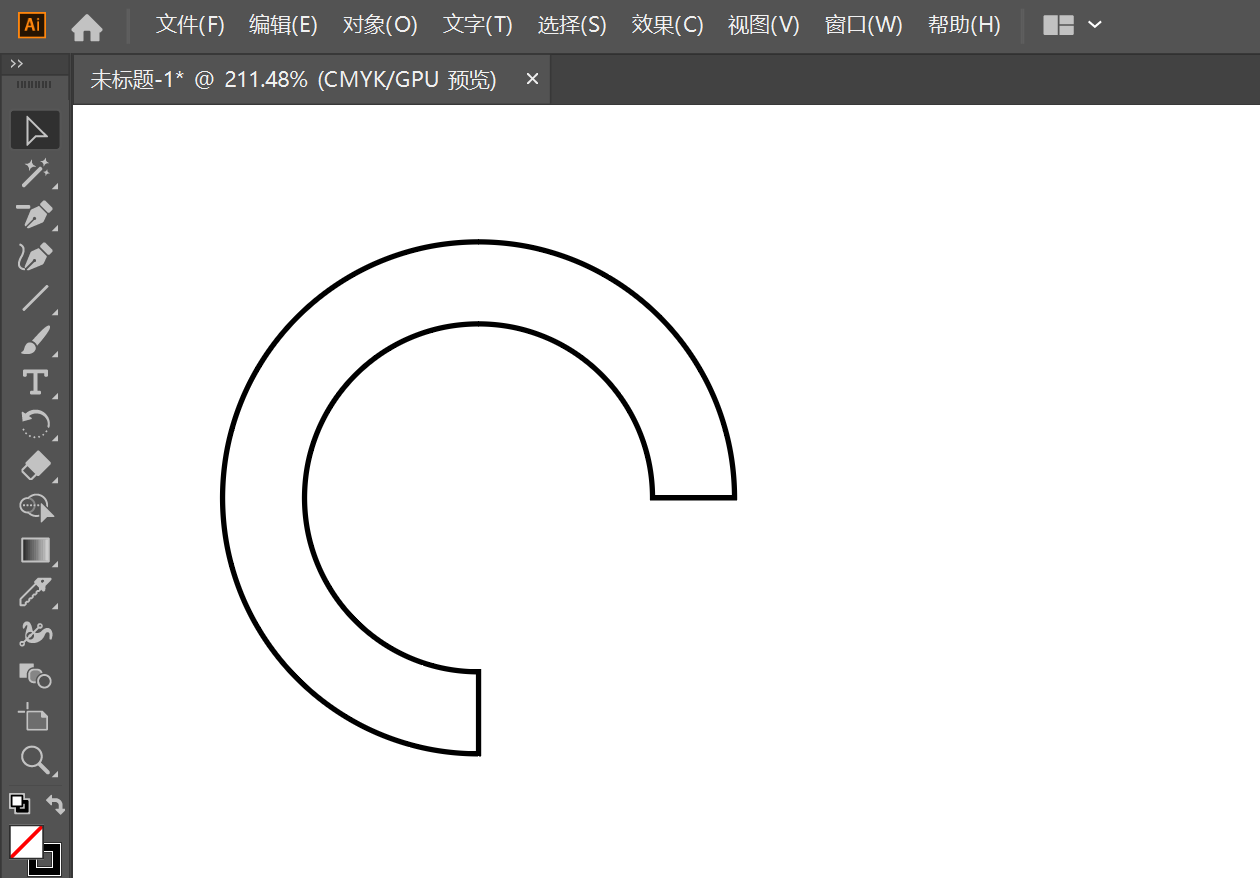Open the 效果(C) menu

point(668,26)
